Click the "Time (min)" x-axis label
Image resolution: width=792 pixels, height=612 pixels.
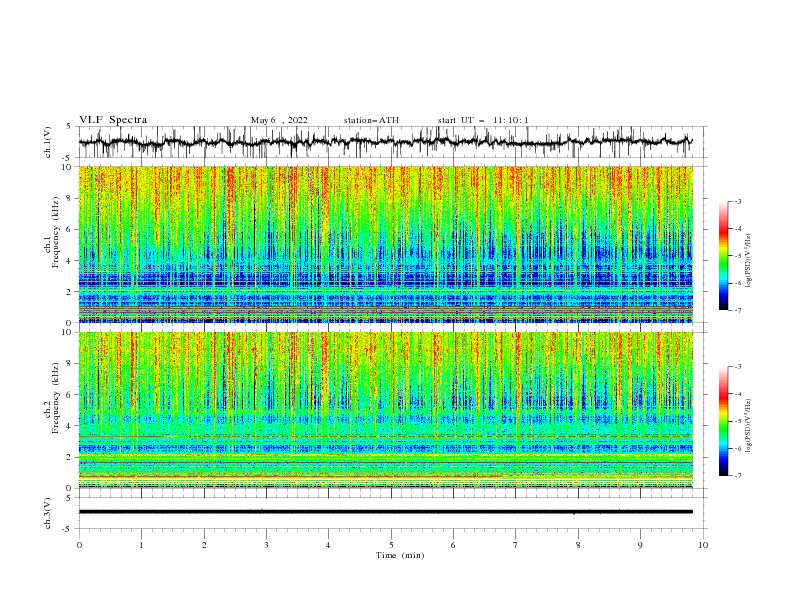pyautogui.click(x=400, y=555)
